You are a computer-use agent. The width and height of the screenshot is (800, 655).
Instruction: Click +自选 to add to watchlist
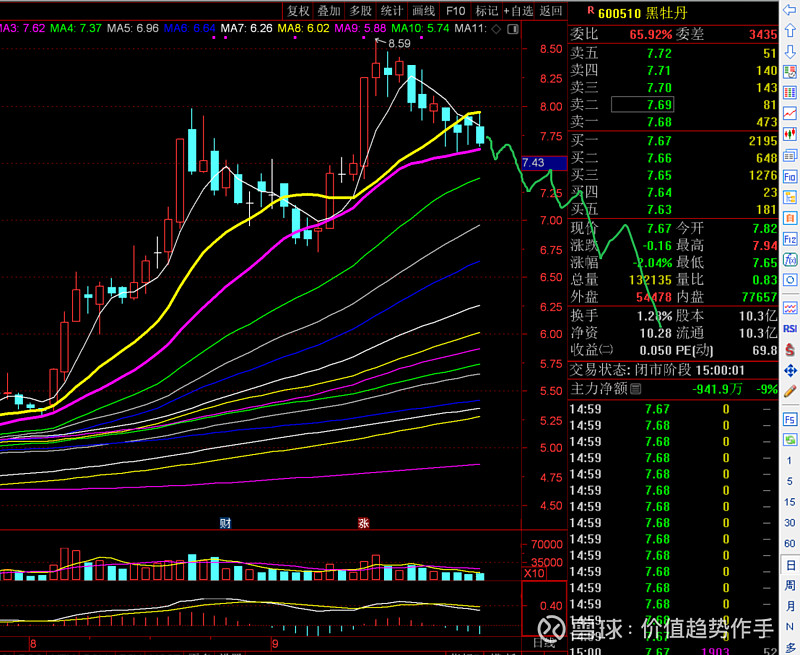point(518,11)
